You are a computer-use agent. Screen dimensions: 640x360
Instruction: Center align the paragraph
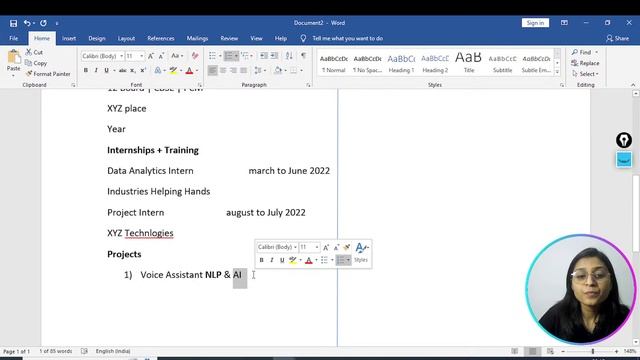point(223,71)
